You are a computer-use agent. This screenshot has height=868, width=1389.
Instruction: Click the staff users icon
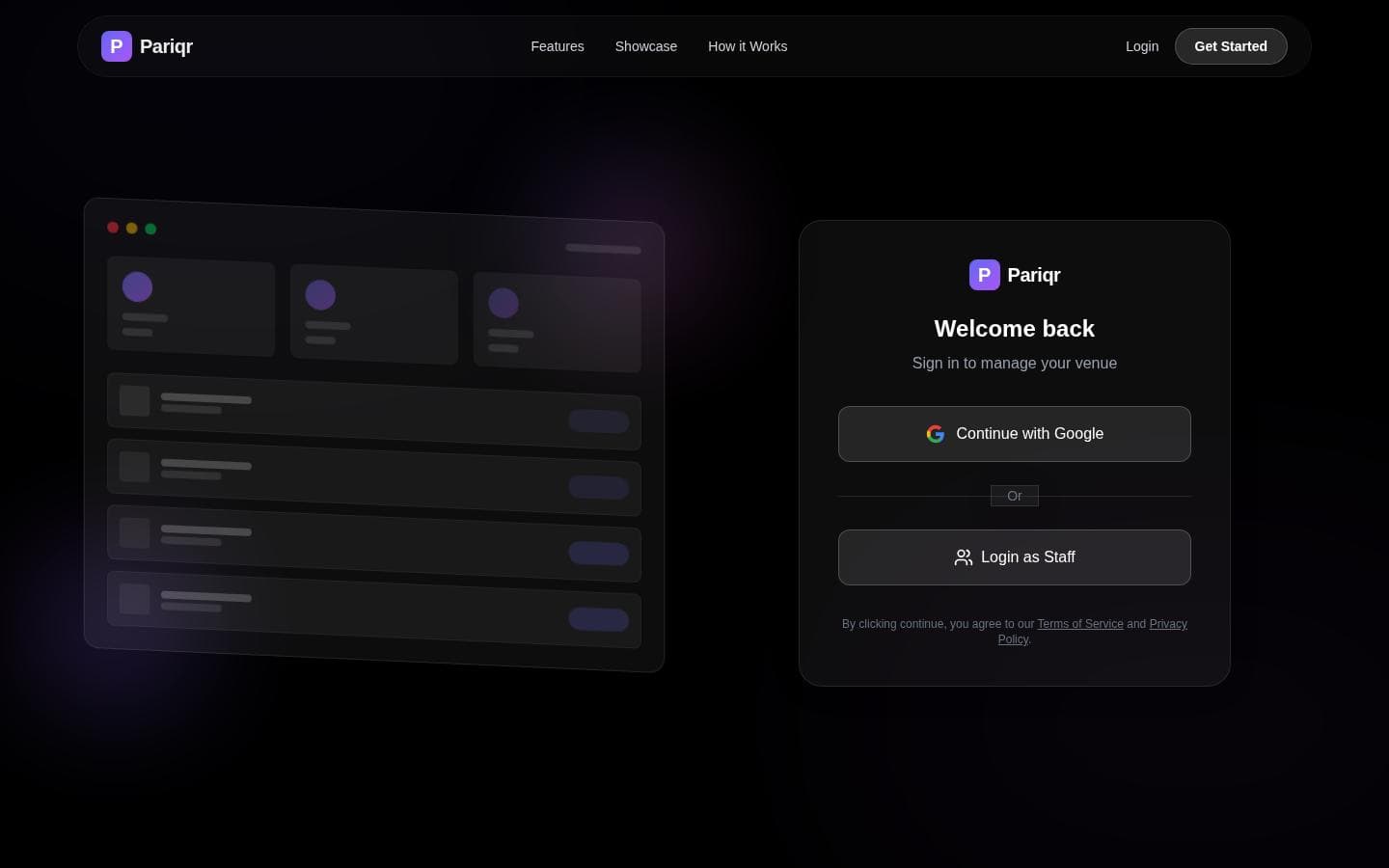(x=963, y=557)
